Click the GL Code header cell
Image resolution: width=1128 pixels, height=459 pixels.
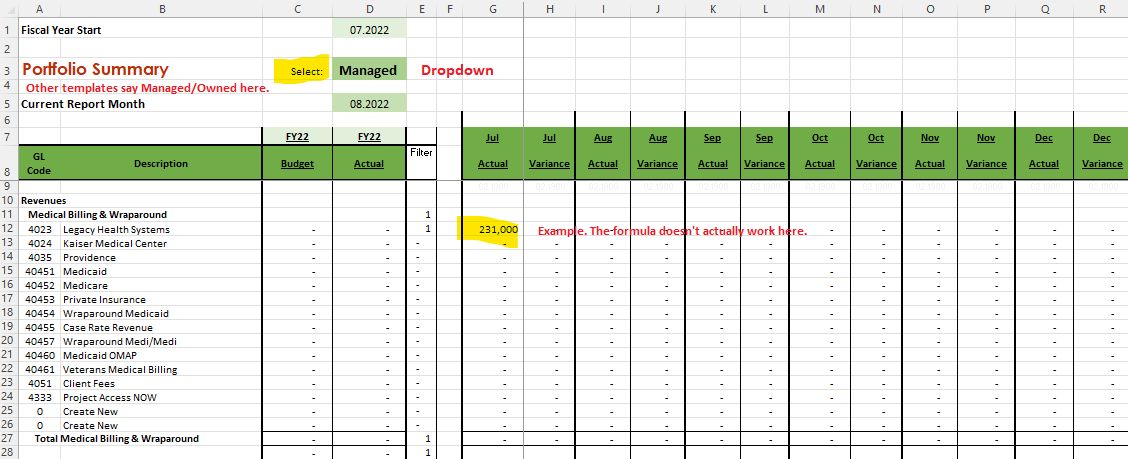coord(39,163)
